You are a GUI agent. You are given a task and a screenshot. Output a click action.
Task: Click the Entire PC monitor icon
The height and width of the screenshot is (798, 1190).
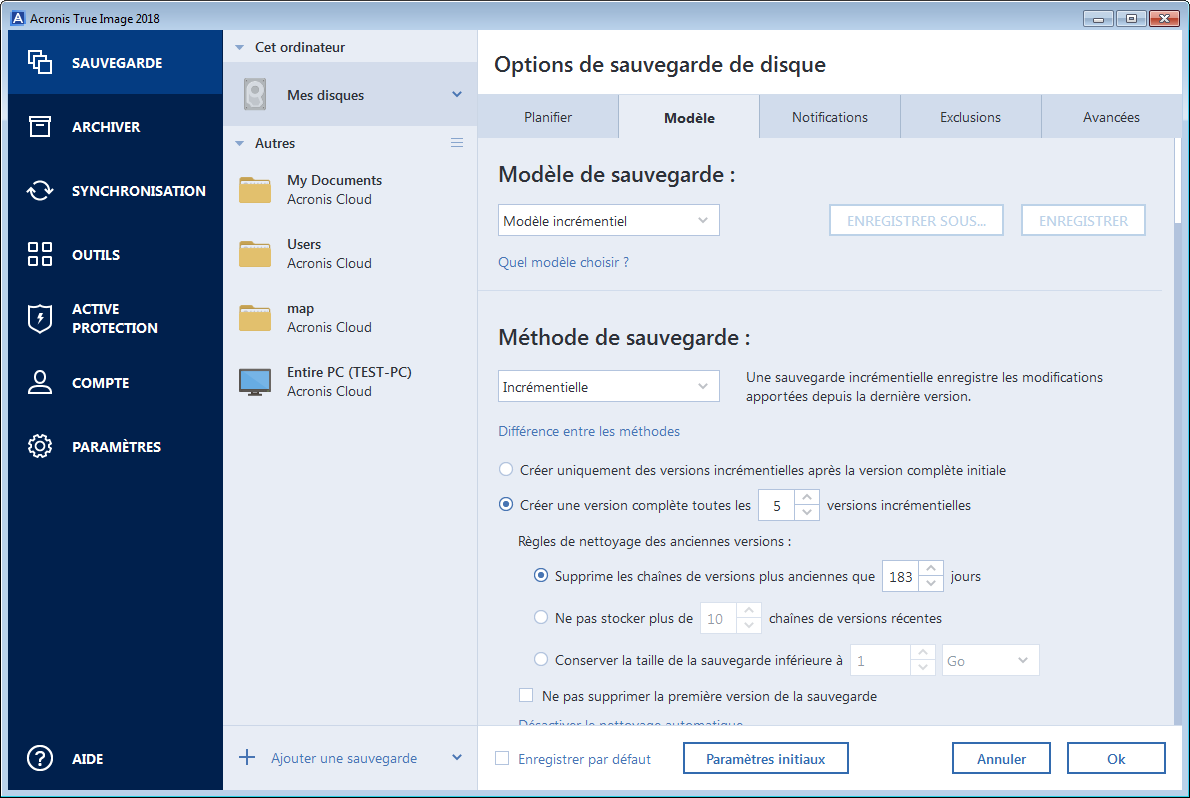pyautogui.click(x=255, y=382)
